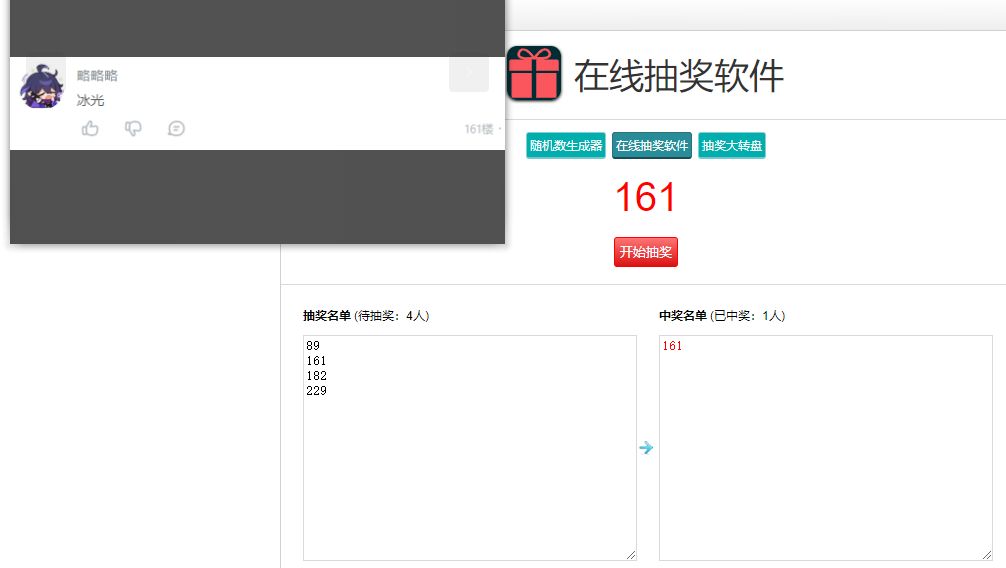Click the resize handle of 抽奖名单 textarea
The width and height of the screenshot is (1006, 568).
pyautogui.click(x=631, y=555)
